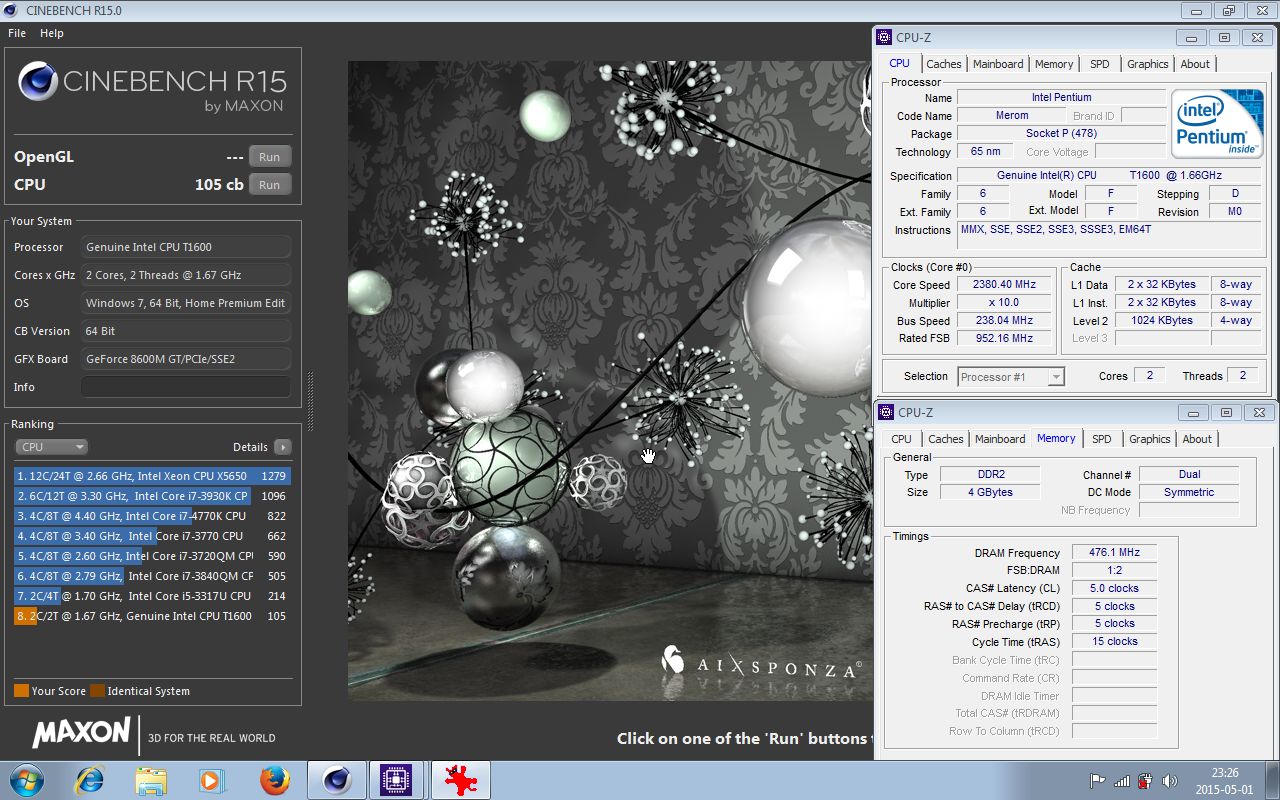
Task: Click the Cinebench title bar icon
Action: point(11,10)
